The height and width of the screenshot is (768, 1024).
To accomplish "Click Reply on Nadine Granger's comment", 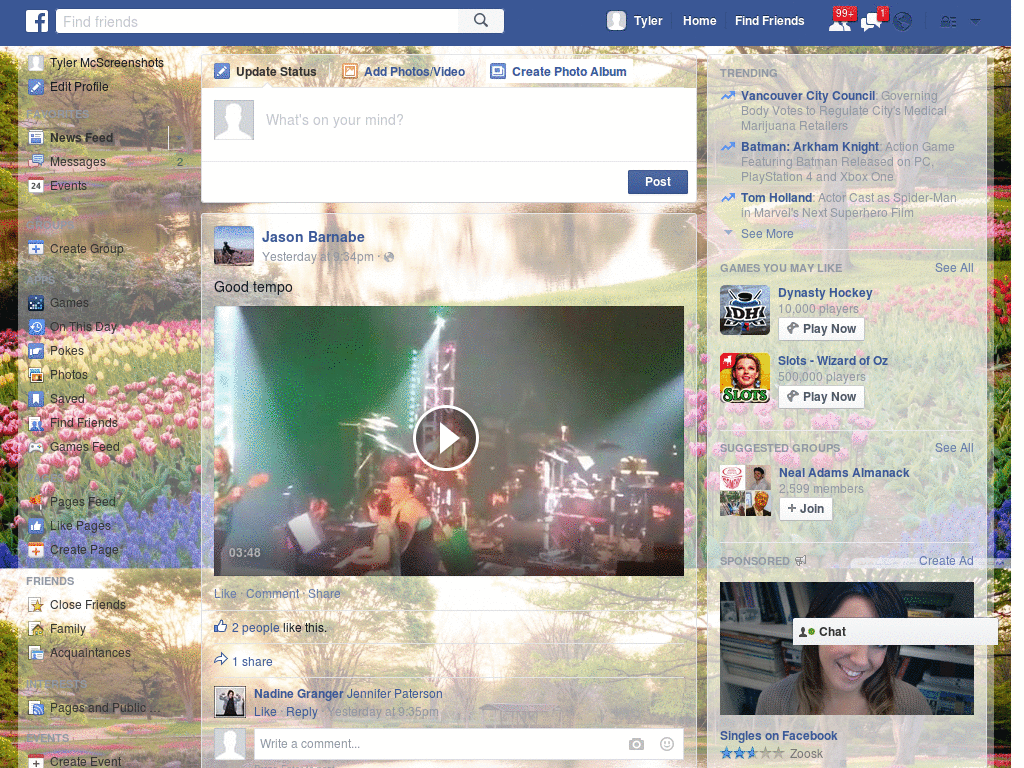I will (302, 712).
